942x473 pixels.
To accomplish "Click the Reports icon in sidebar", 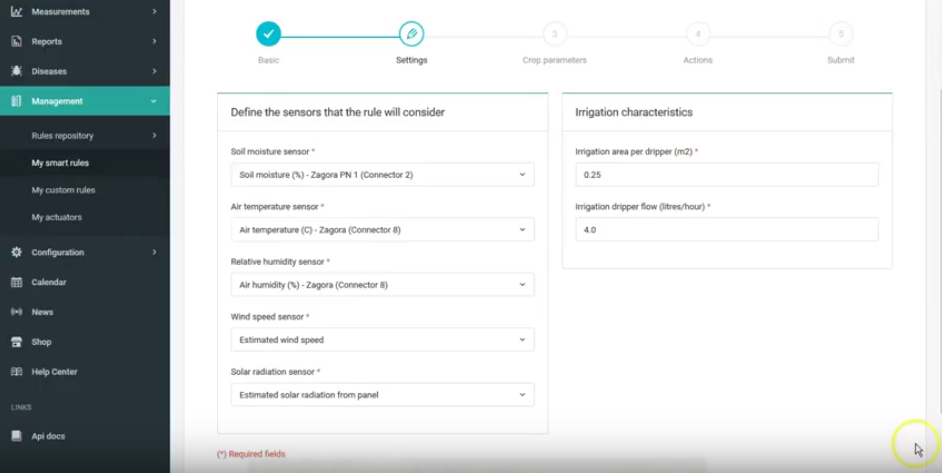I will (x=16, y=42).
